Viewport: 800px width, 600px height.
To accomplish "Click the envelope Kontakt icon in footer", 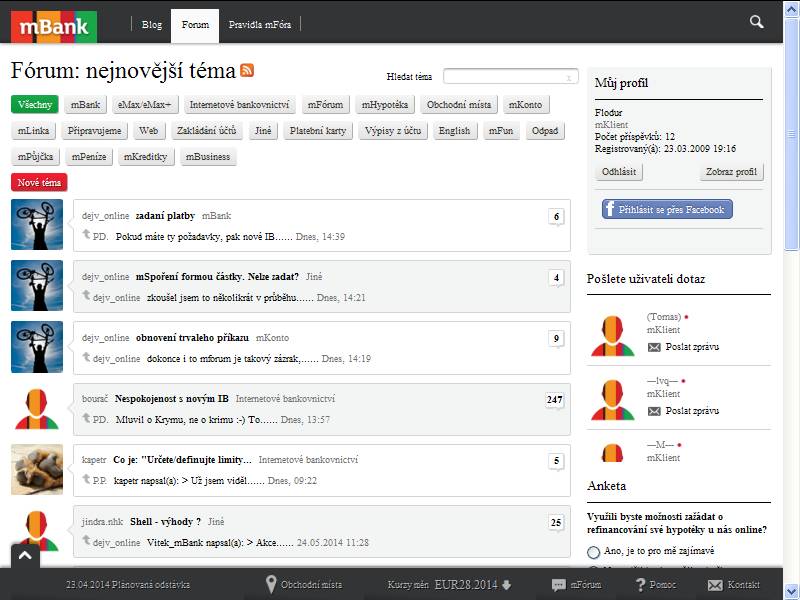I will coord(715,585).
